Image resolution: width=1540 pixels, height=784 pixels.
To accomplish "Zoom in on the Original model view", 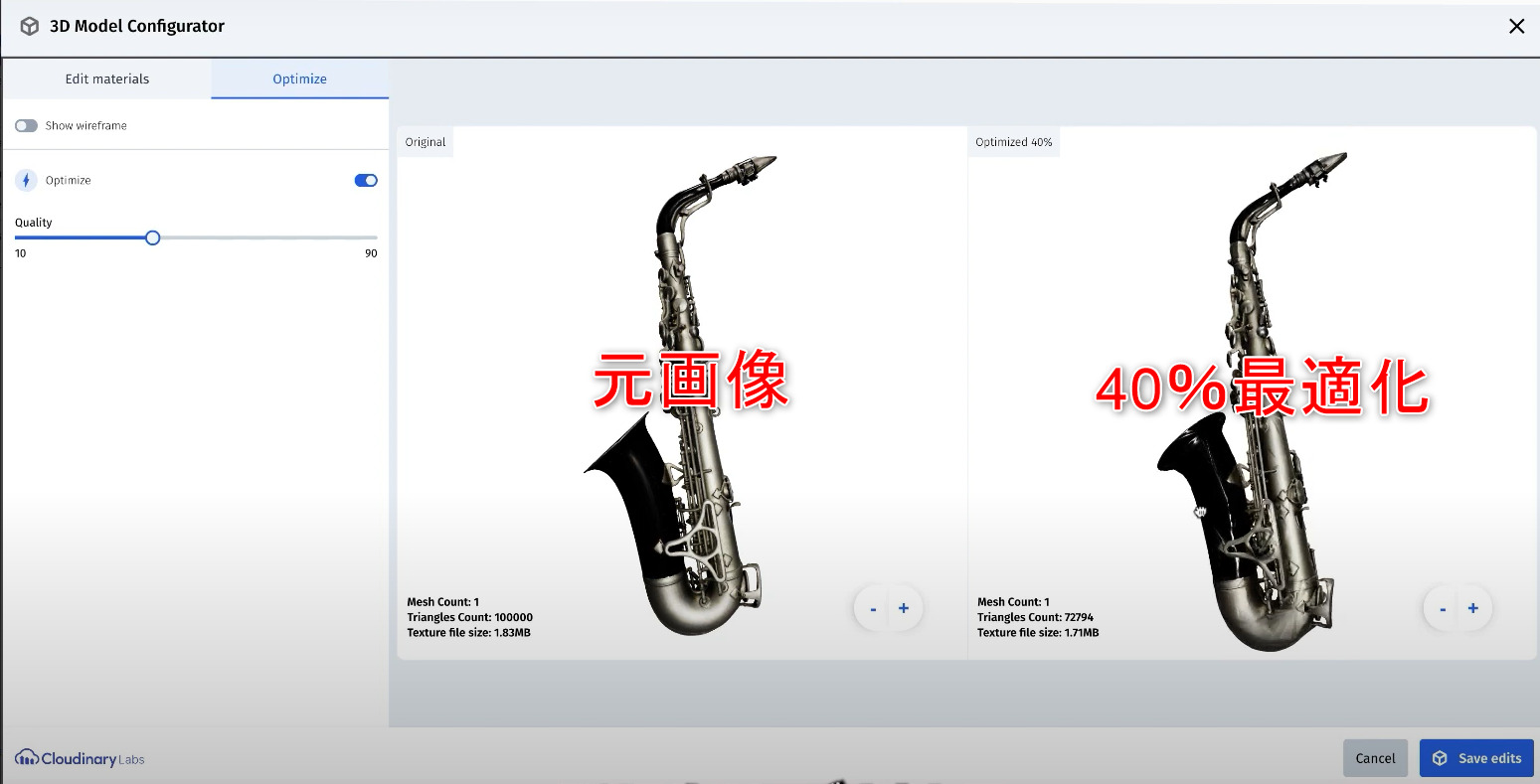I will (903, 608).
